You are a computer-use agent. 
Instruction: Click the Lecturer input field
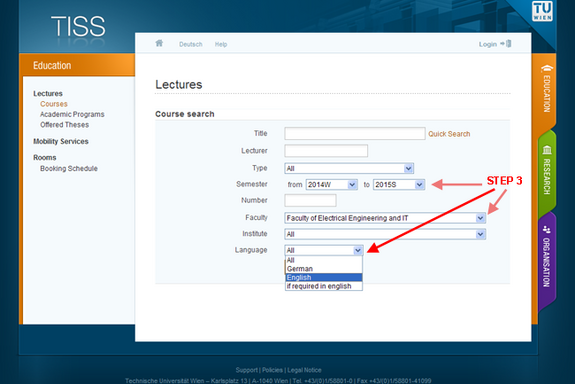pyautogui.click(x=326, y=151)
